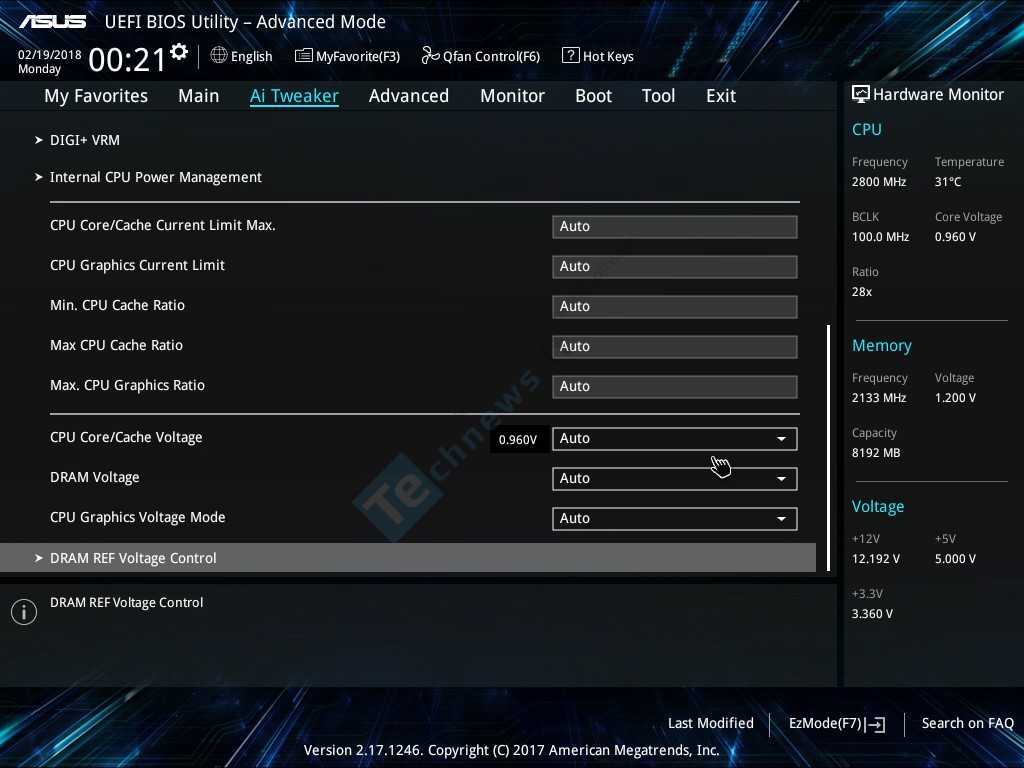Click the Max. CPU Graphics Ratio field
Viewport: 1024px width, 768px height.
click(675, 386)
